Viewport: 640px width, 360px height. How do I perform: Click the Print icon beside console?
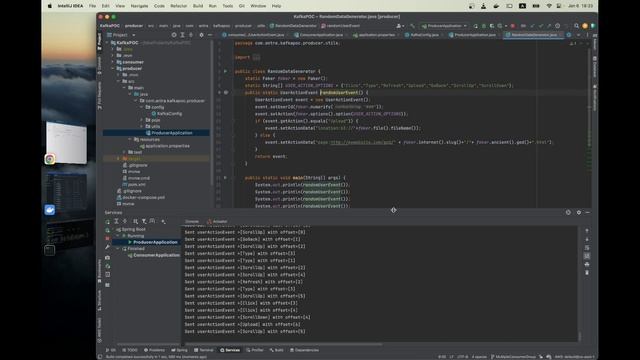pos(587,264)
